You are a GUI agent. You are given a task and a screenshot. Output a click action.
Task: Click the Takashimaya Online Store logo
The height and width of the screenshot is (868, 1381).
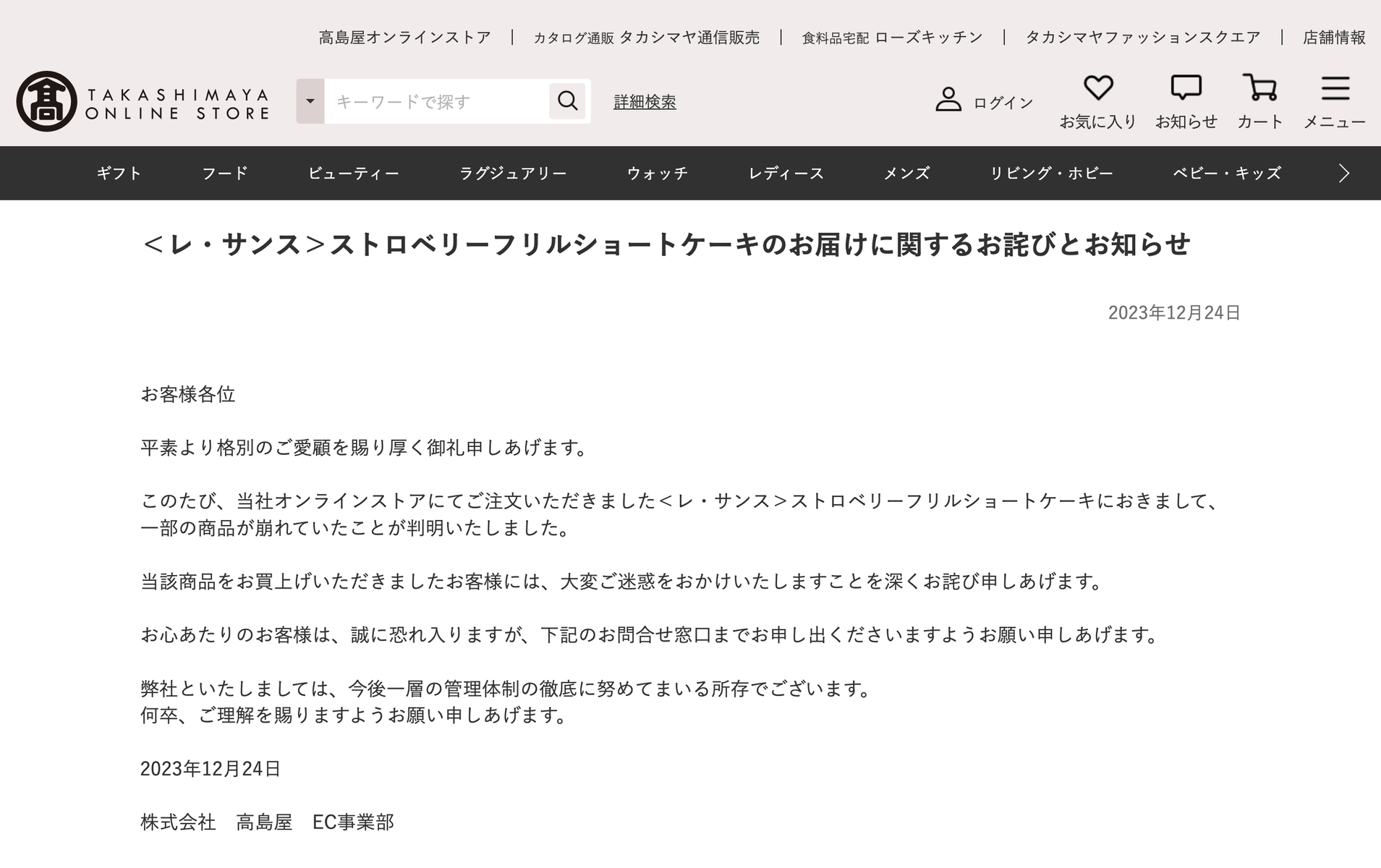point(143,101)
